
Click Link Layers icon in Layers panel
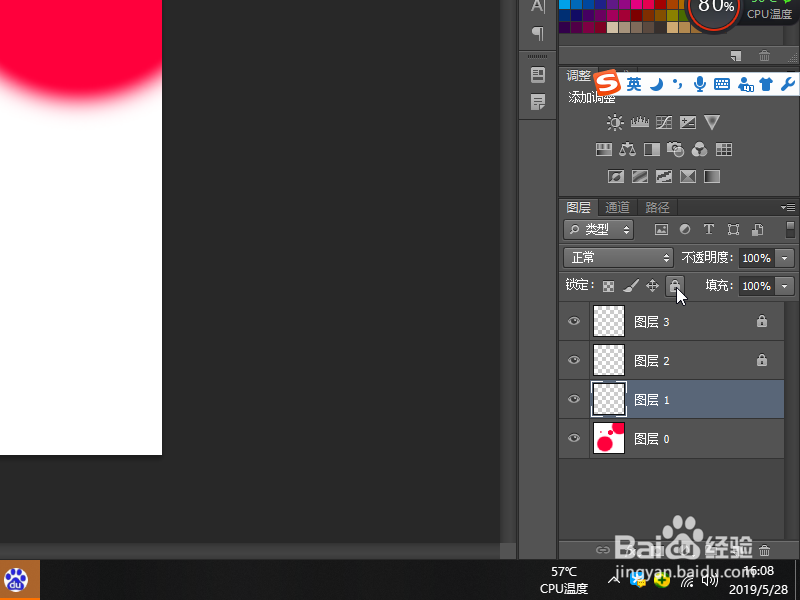(603, 550)
